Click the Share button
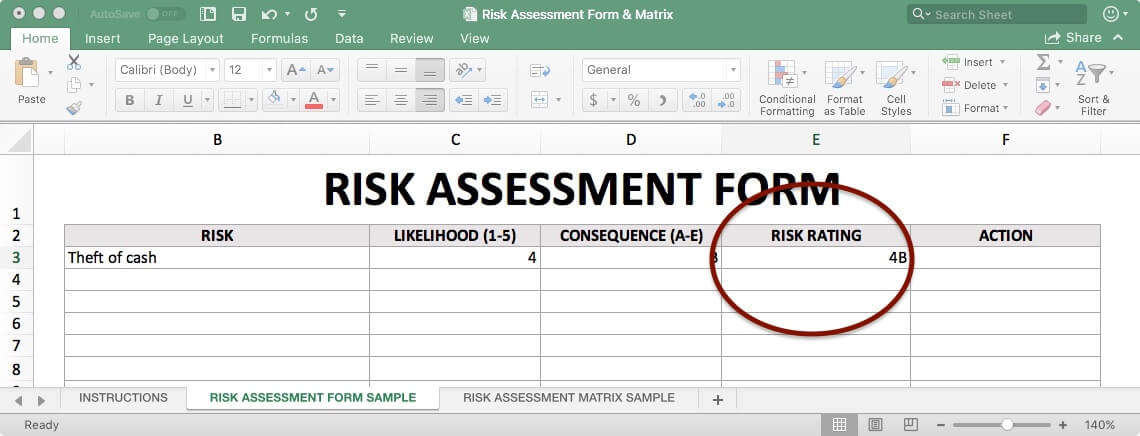Screen dimensions: 1140x436 [1073, 38]
